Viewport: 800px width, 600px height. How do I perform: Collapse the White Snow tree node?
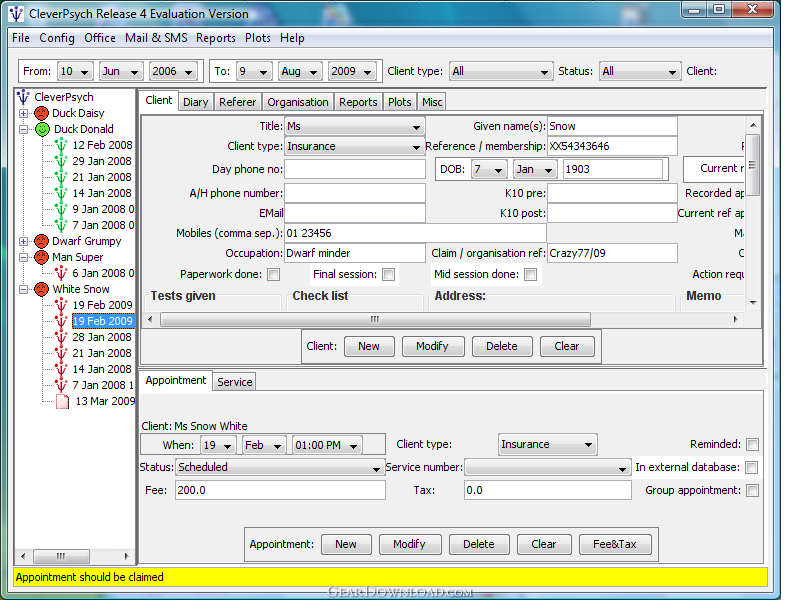tap(23, 289)
